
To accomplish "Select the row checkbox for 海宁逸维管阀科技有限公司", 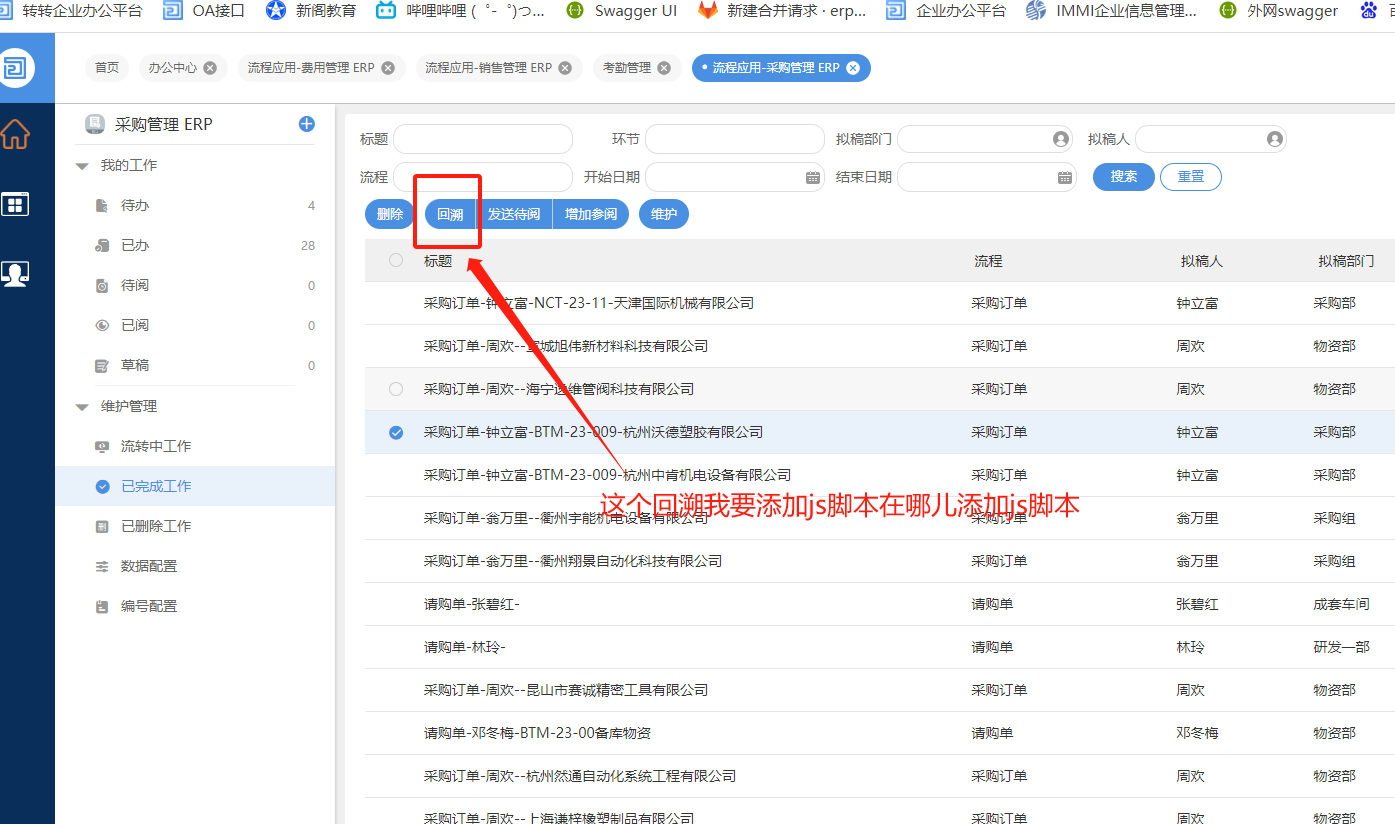I will pos(396,389).
